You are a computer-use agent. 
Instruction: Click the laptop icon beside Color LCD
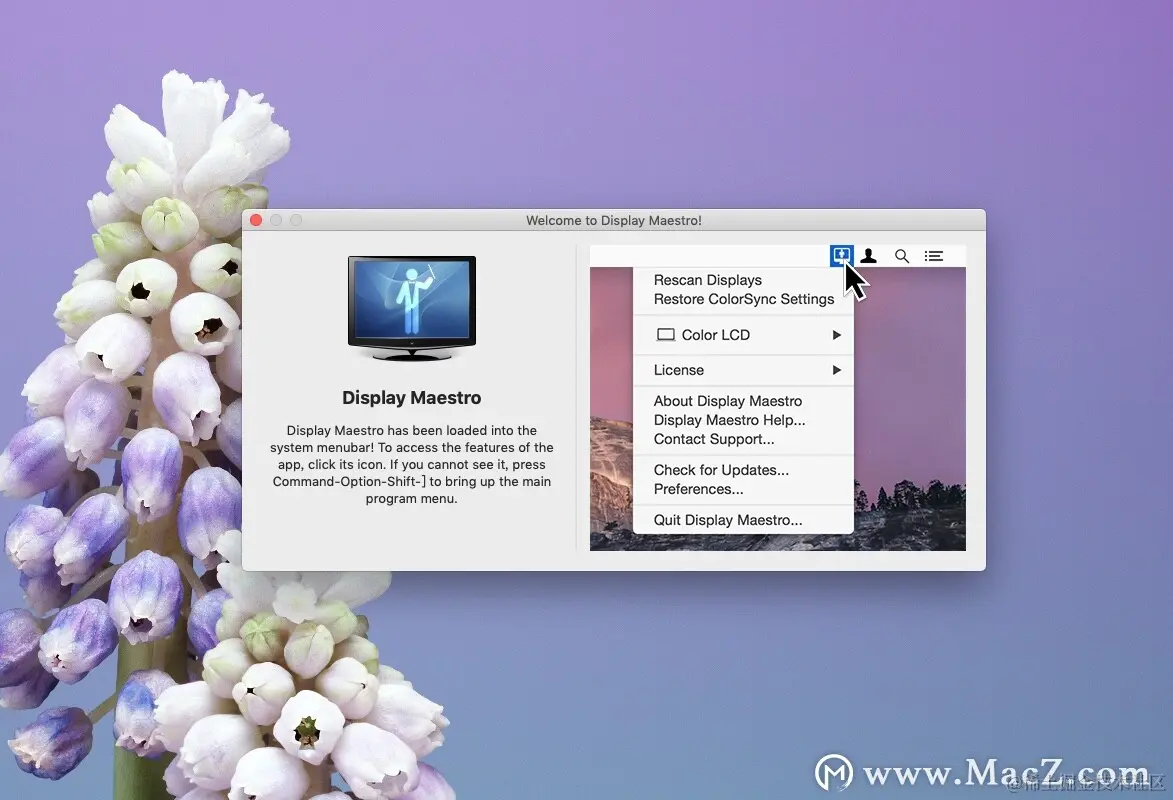(666, 335)
